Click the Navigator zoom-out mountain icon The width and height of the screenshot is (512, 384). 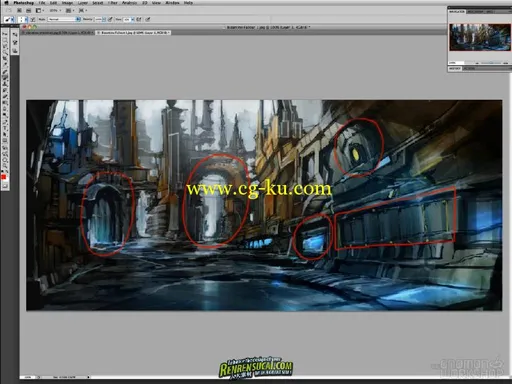(x=477, y=63)
